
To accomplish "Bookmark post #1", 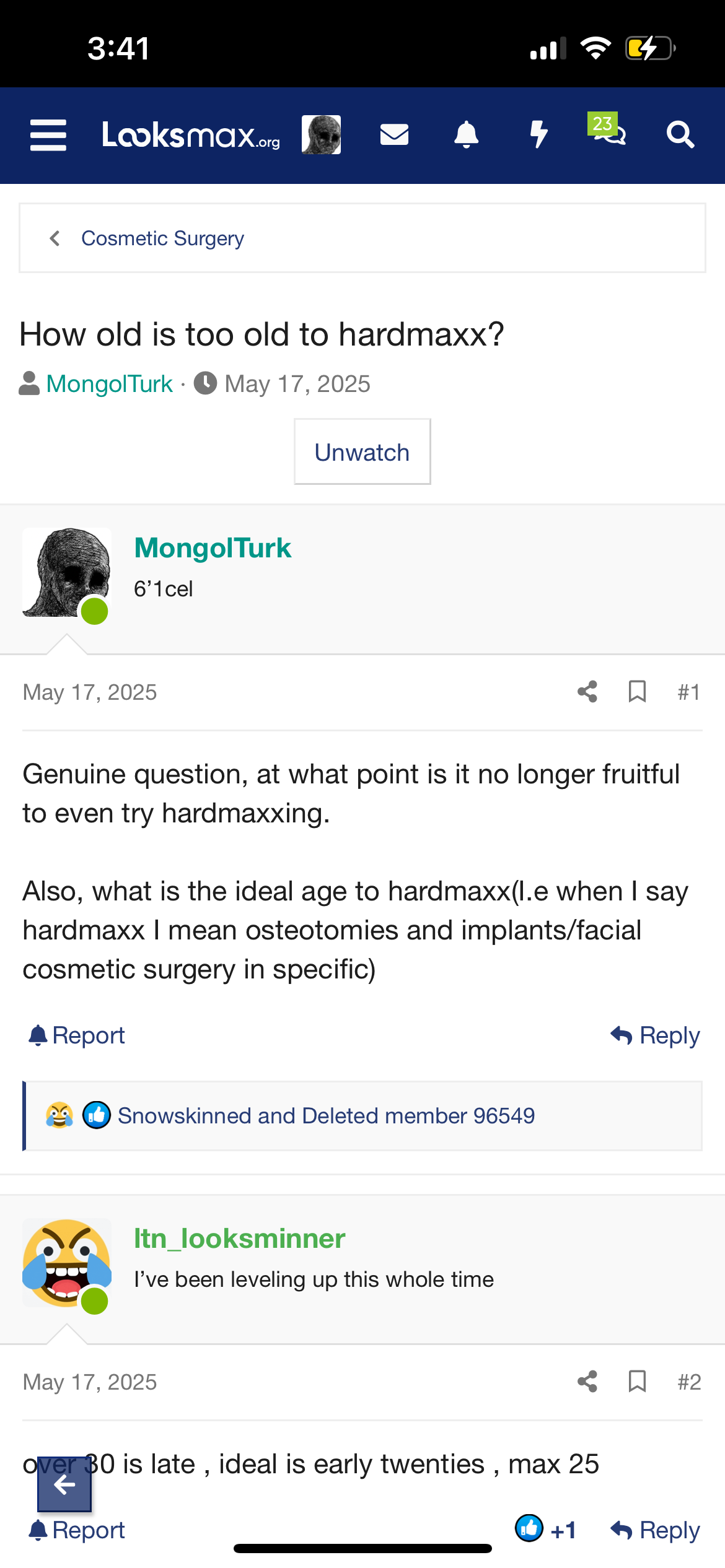I will (x=637, y=691).
